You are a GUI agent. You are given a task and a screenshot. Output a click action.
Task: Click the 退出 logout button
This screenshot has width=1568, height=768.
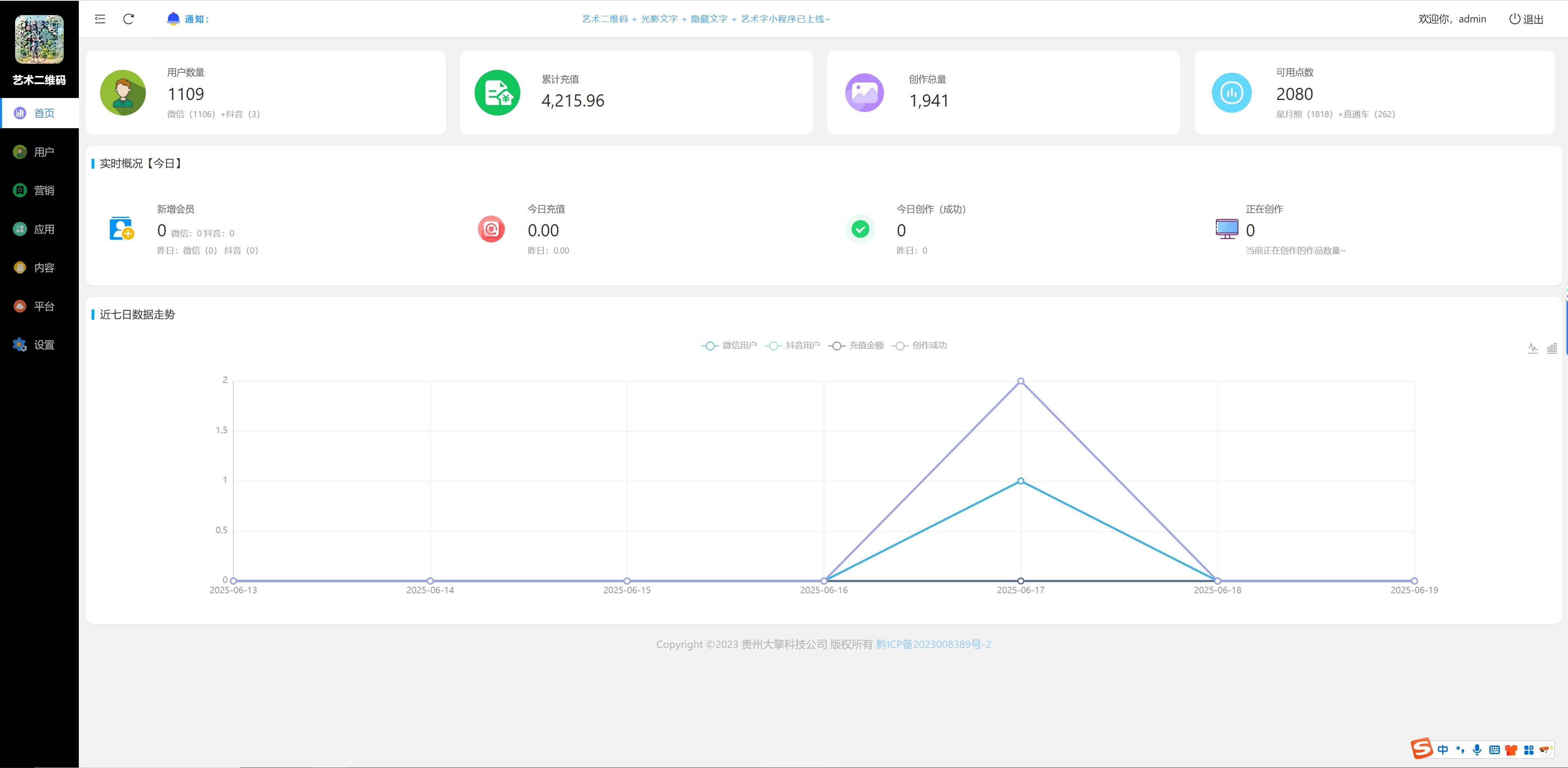click(x=1526, y=19)
